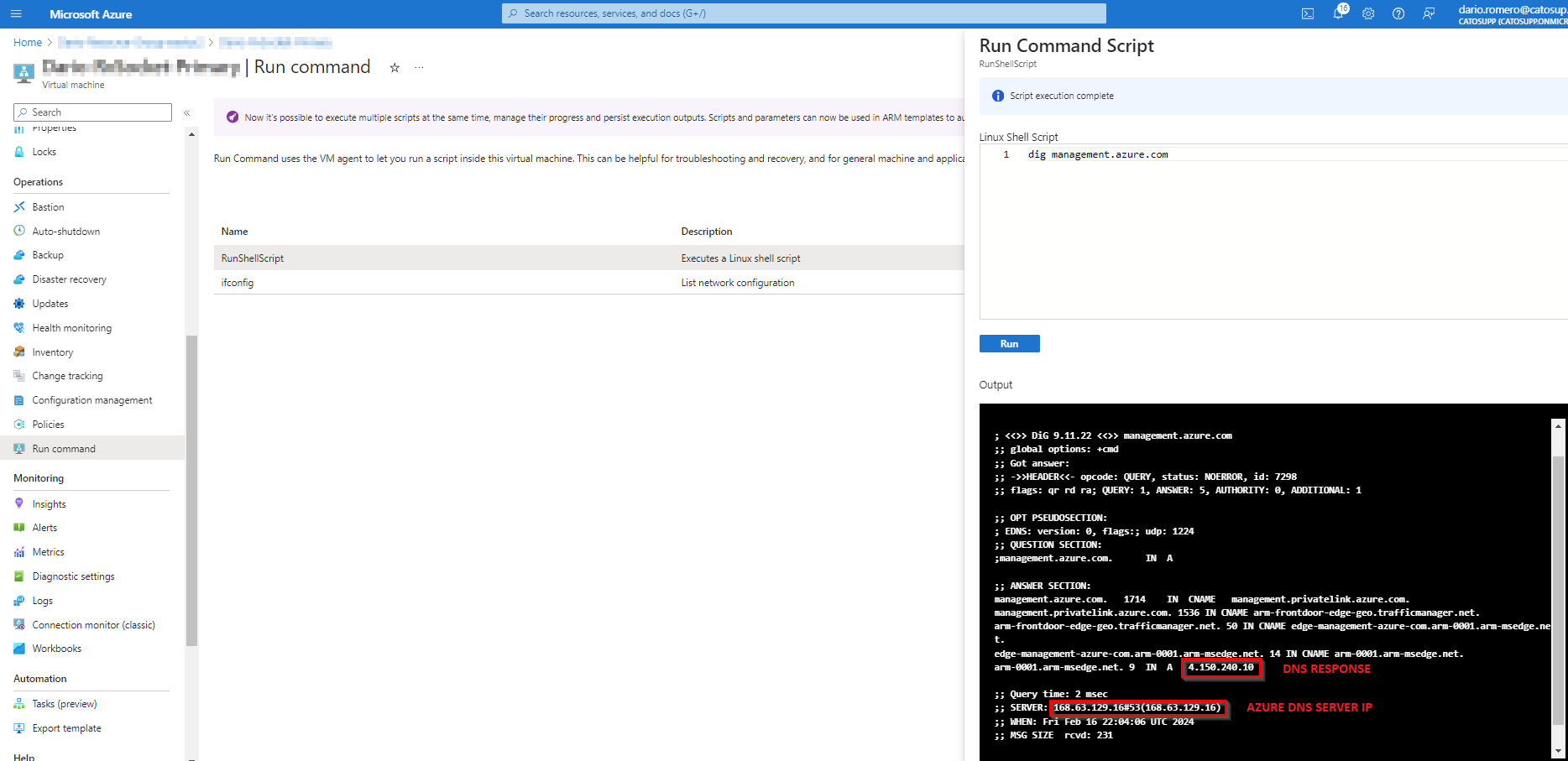Click the Microsoft Azure logo text
1568x761 pixels.
(91, 14)
